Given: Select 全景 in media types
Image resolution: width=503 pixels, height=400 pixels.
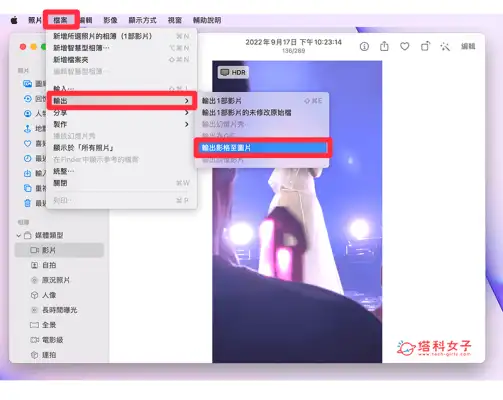Looking at the screenshot, I should (59, 325).
